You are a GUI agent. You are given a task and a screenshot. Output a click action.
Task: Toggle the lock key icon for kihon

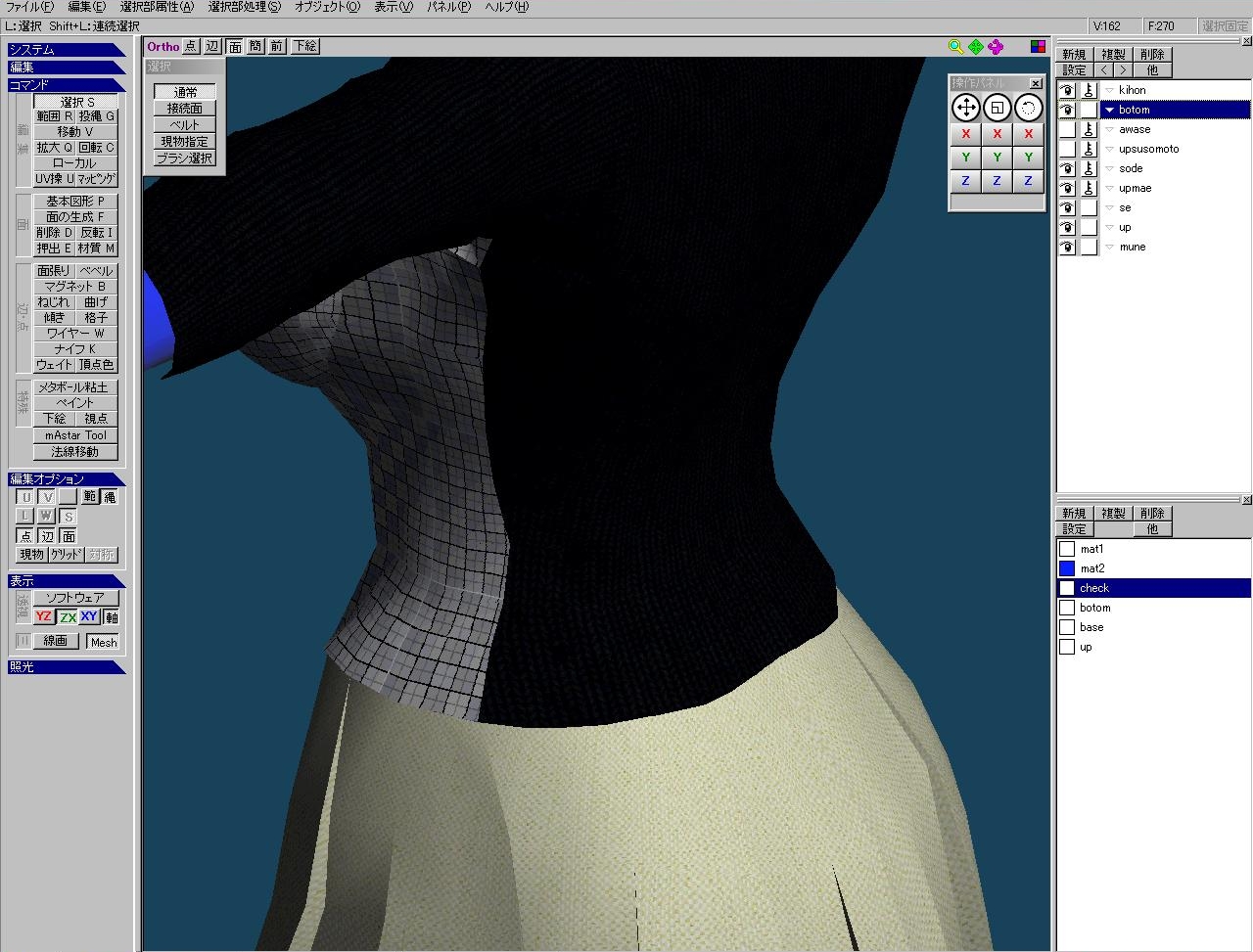[x=1089, y=90]
